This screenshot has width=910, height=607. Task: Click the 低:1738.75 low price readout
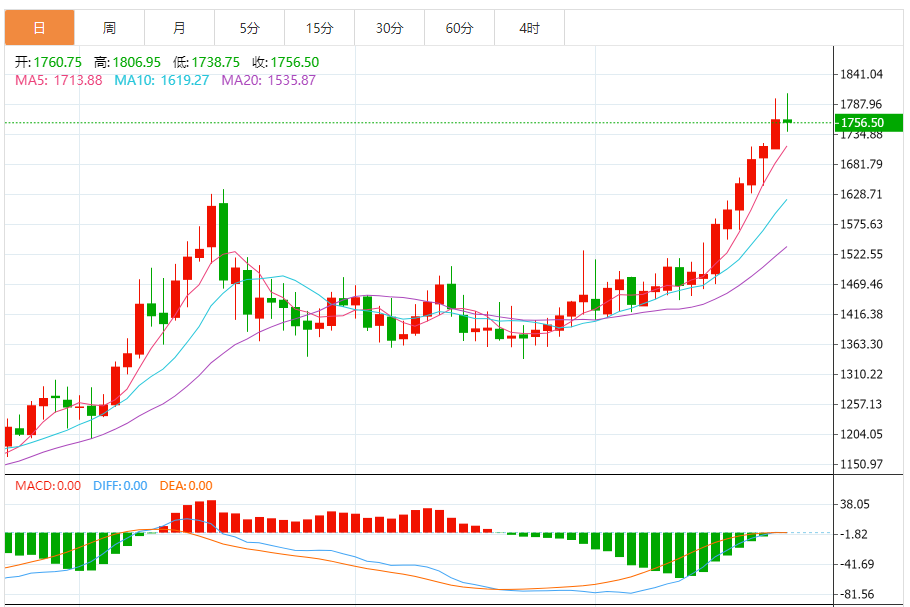click(x=206, y=62)
